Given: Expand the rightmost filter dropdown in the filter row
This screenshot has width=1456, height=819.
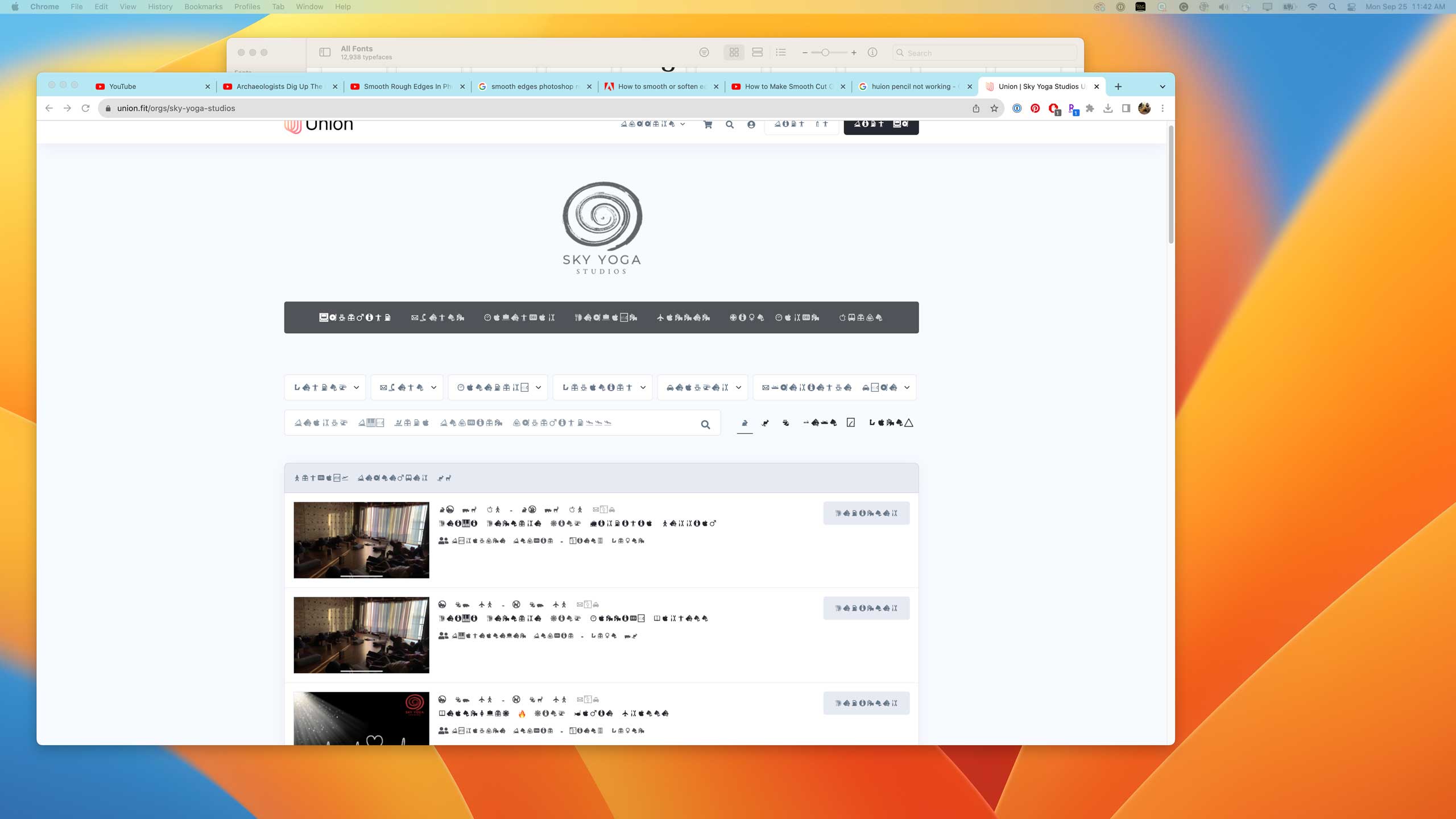Looking at the screenshot, I should pyautogui.click(x=835, y=387).
